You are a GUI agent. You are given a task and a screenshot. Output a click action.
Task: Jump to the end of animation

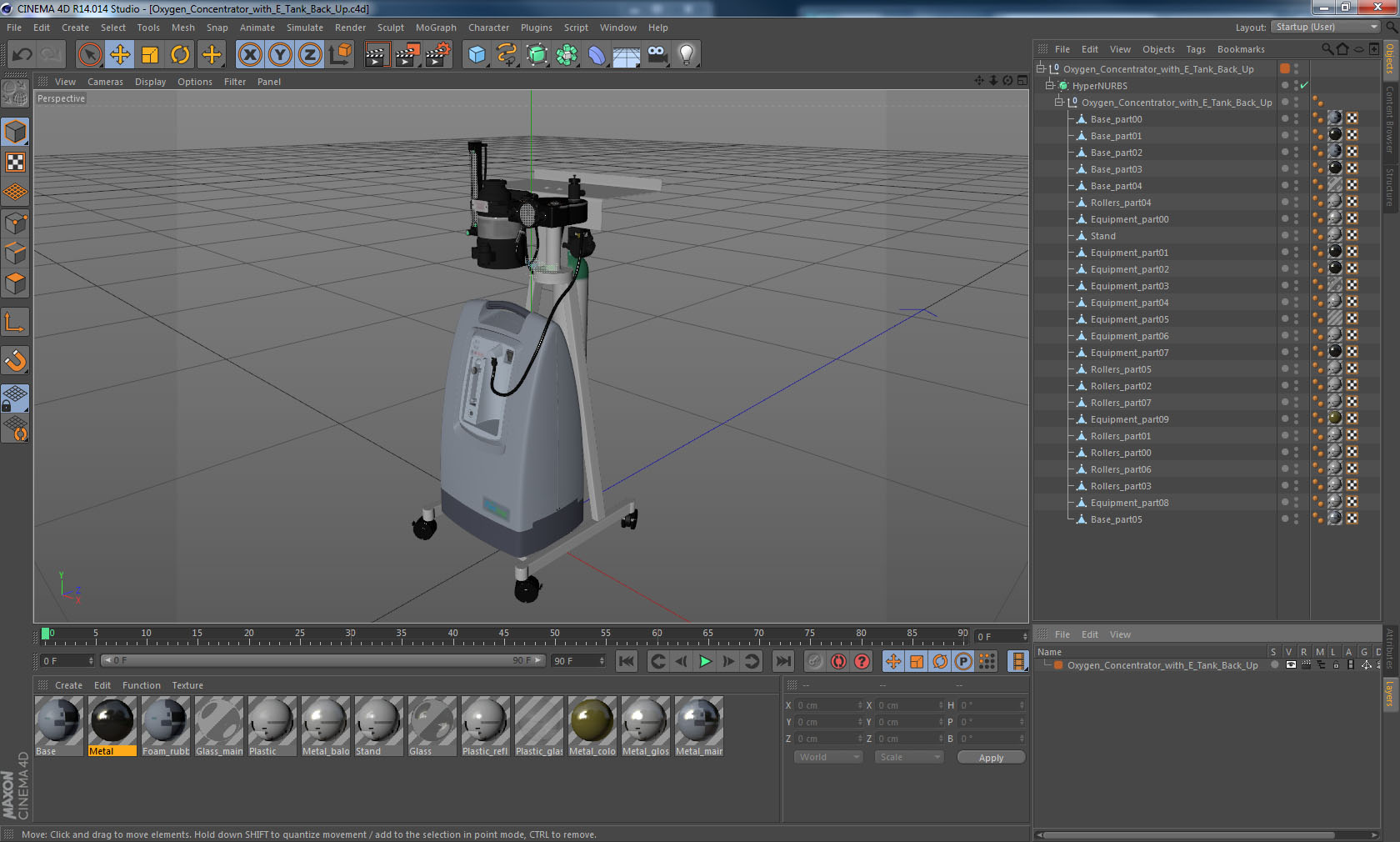pos(782,661)
